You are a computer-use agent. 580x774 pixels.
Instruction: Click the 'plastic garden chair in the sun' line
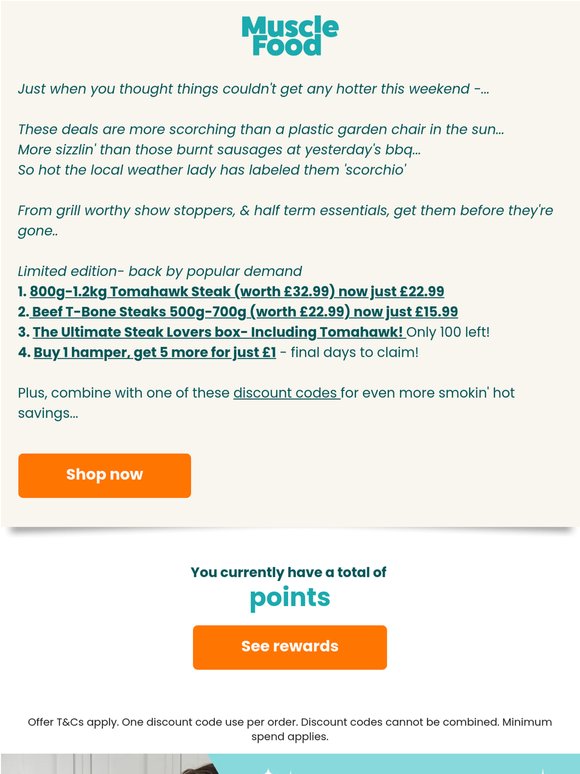click(261, 129)
